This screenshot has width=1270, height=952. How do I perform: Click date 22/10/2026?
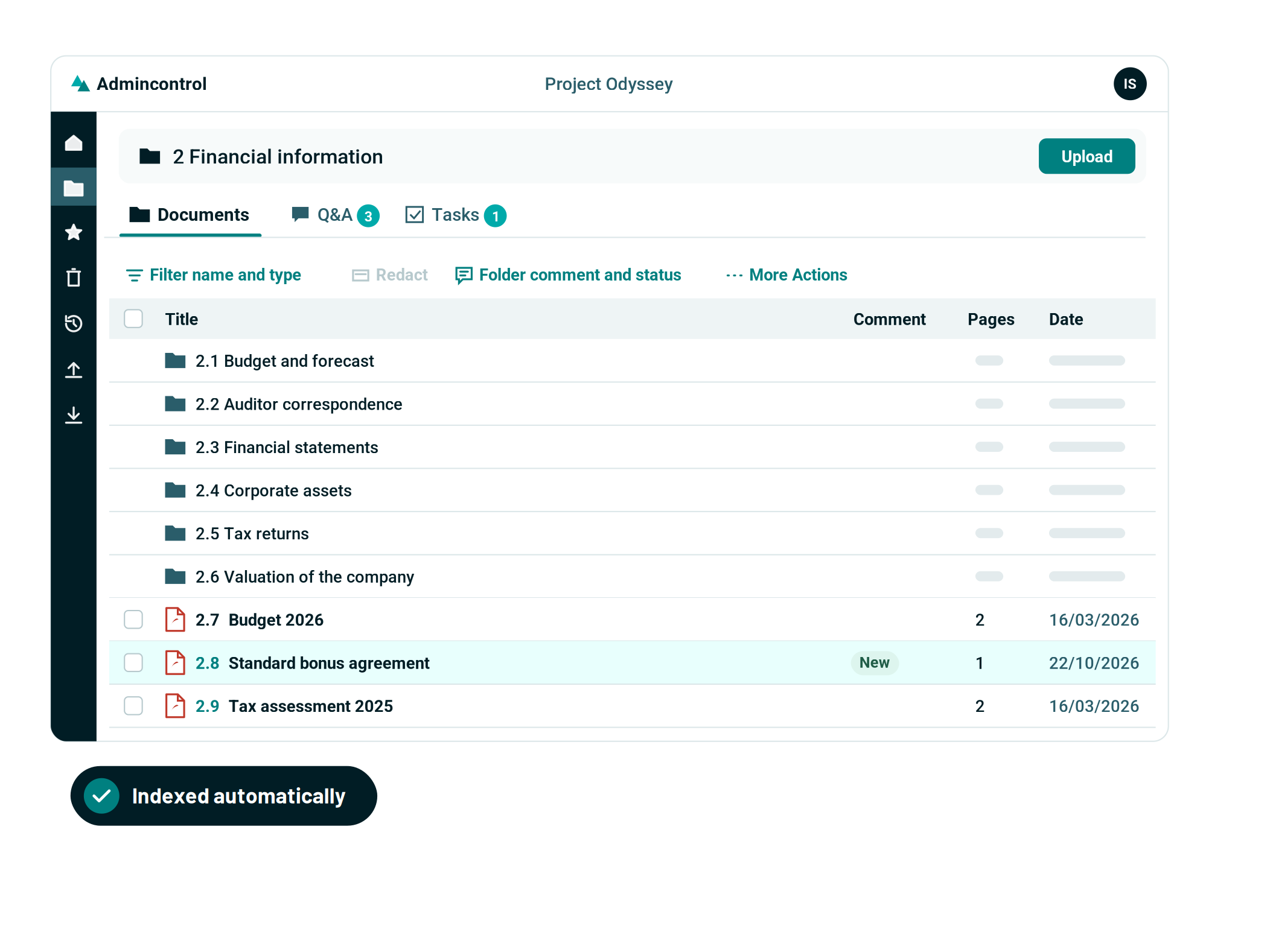click(x=1094, y=663)
